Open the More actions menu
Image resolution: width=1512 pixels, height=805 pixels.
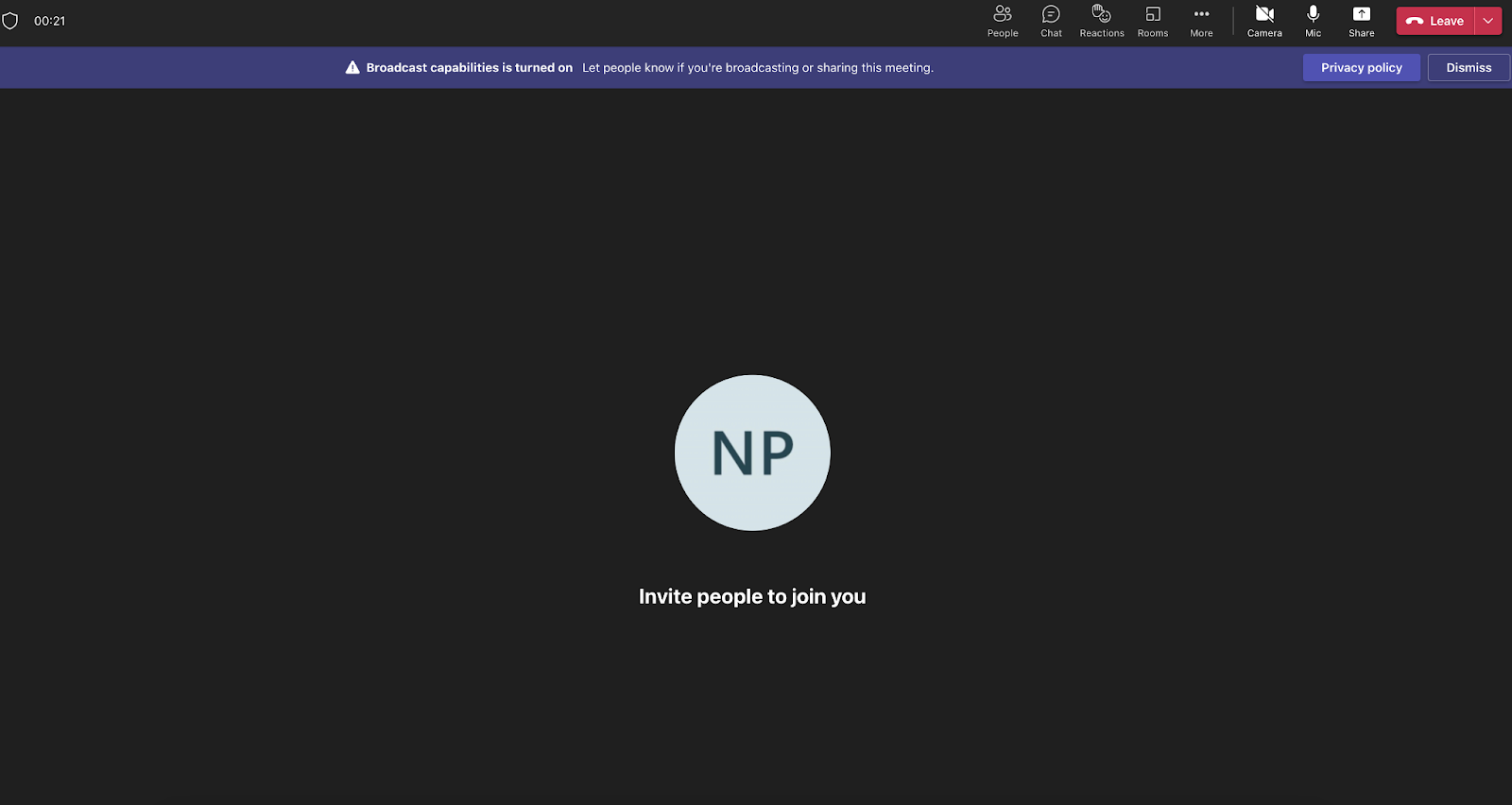tap(1201, 21)
